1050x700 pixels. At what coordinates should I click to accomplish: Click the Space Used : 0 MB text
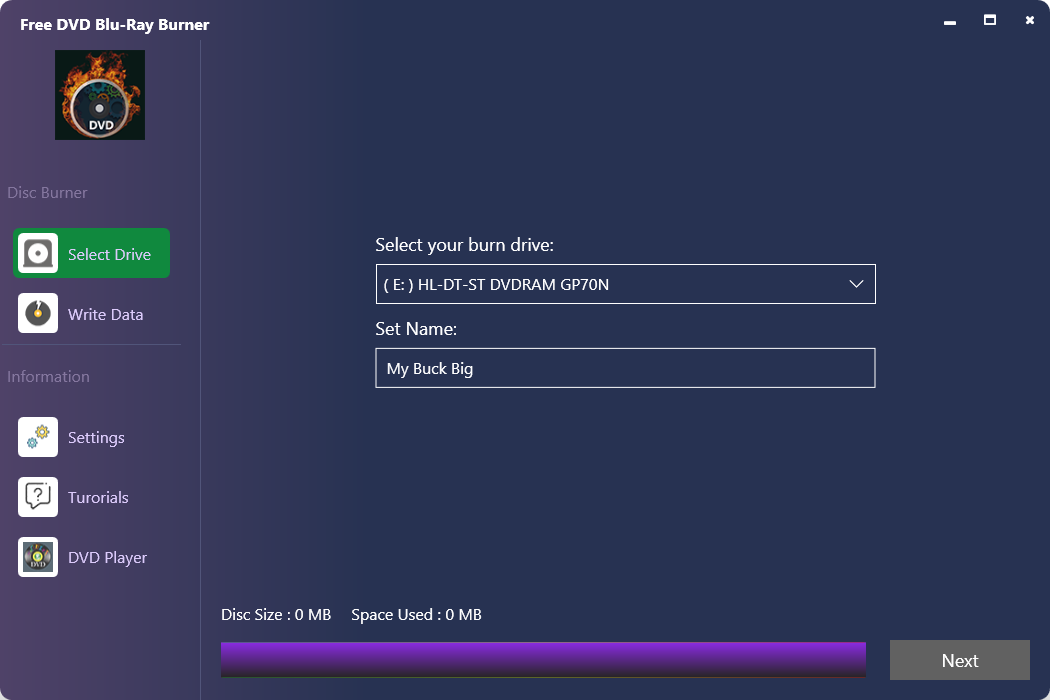click(x=416, y=614)
